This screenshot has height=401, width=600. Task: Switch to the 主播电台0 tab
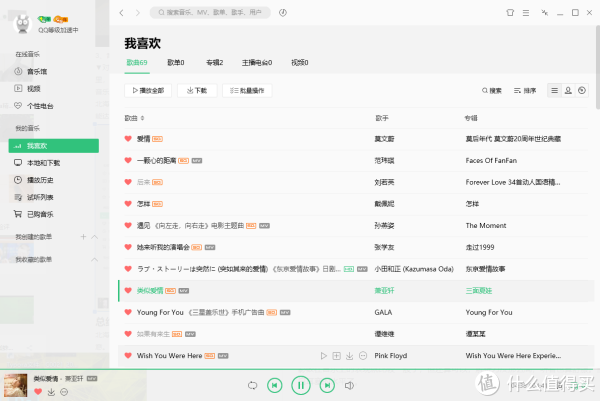257,62
